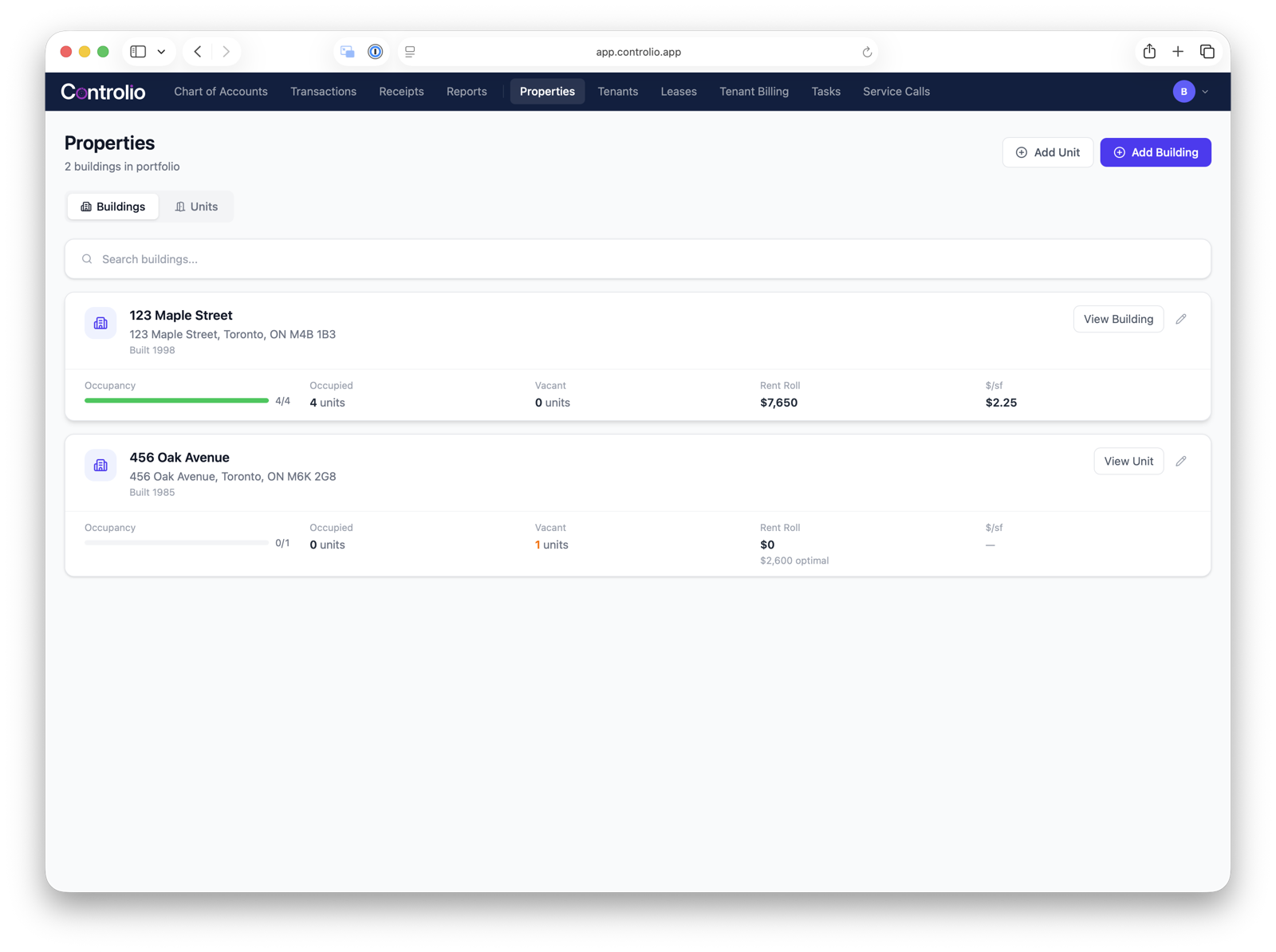Click the user avatar B
The height and width of the screenshot is (952, 1276).
[x=1183, y=92]
